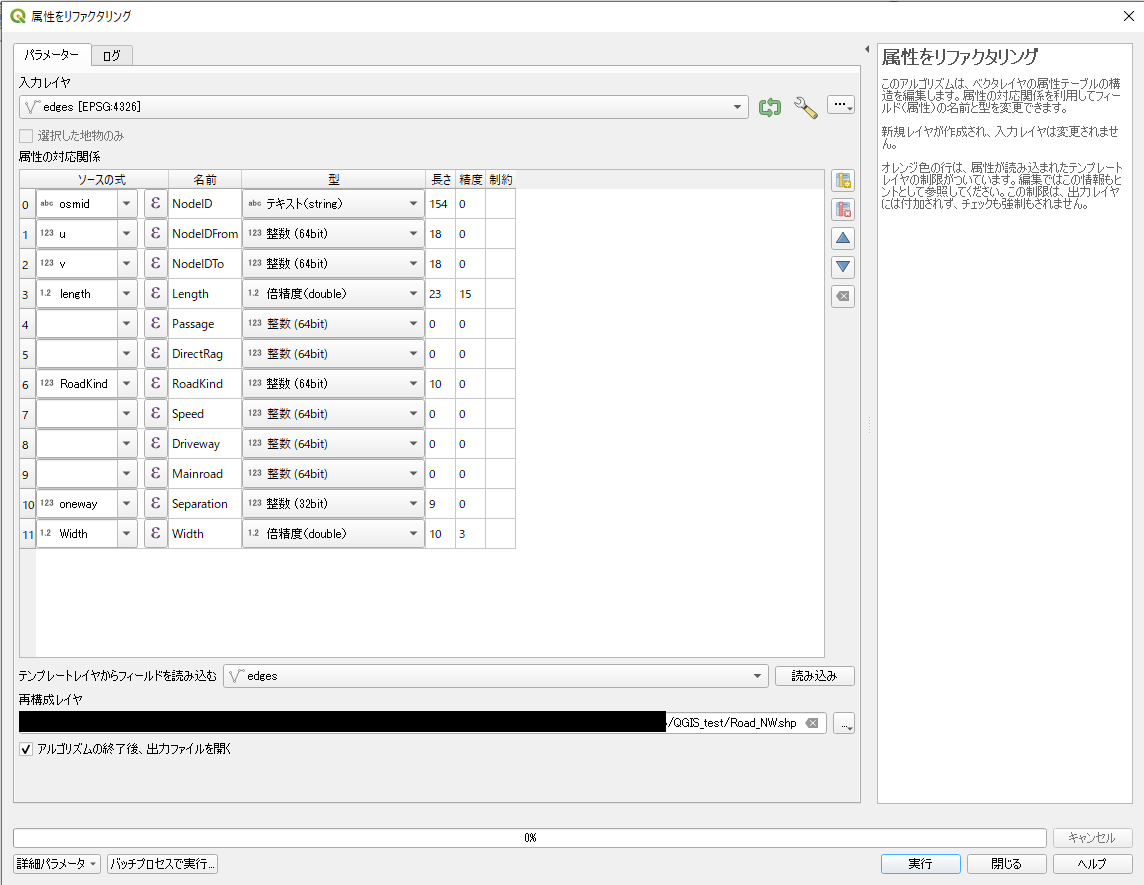1144x885 pixels.
Task: Click the 読み込み button
Action: (814, 676)
